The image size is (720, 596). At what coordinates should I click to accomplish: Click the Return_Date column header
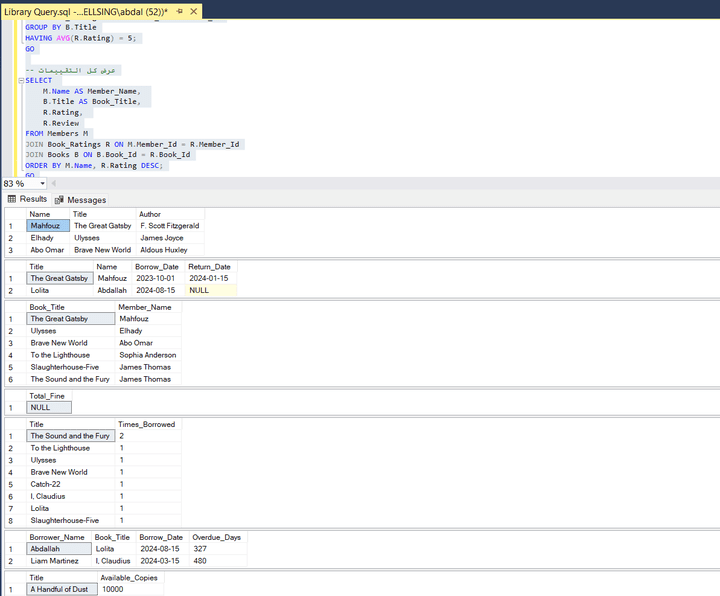coord(209,267)
